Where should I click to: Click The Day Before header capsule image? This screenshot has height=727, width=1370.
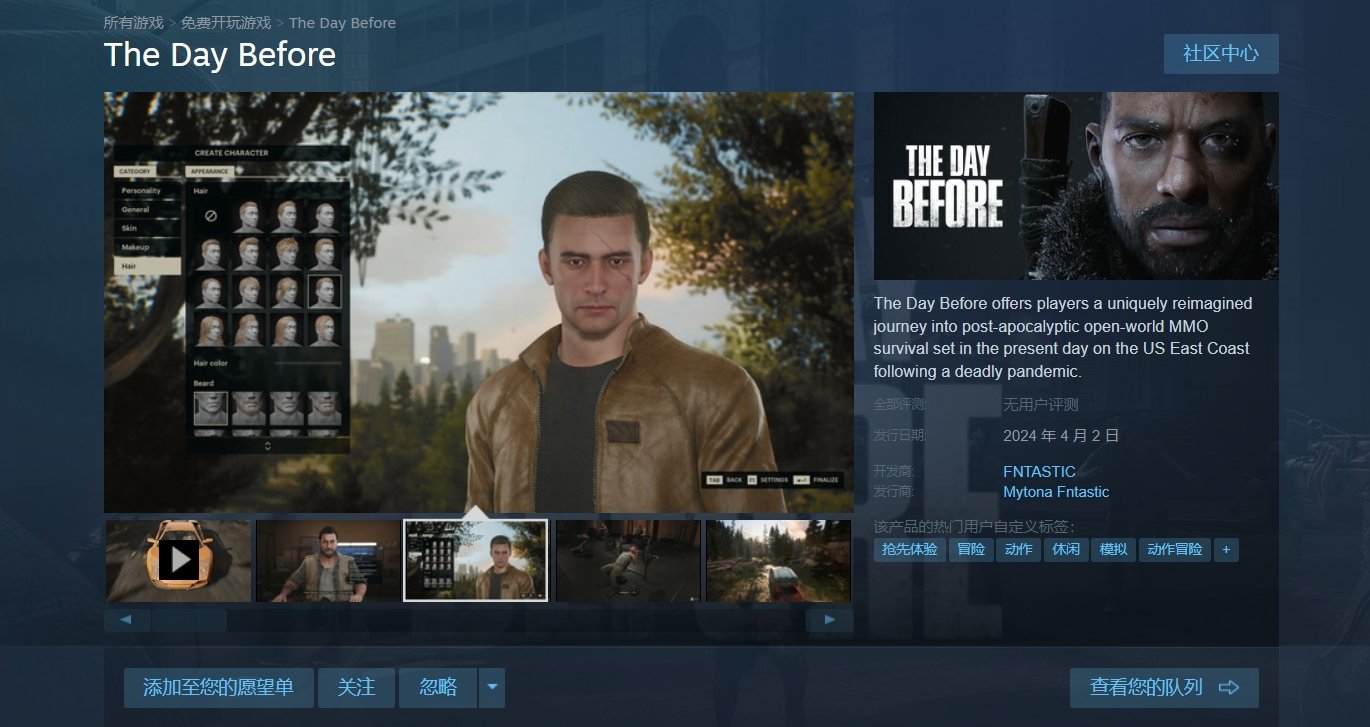(x=1076, y=186)
